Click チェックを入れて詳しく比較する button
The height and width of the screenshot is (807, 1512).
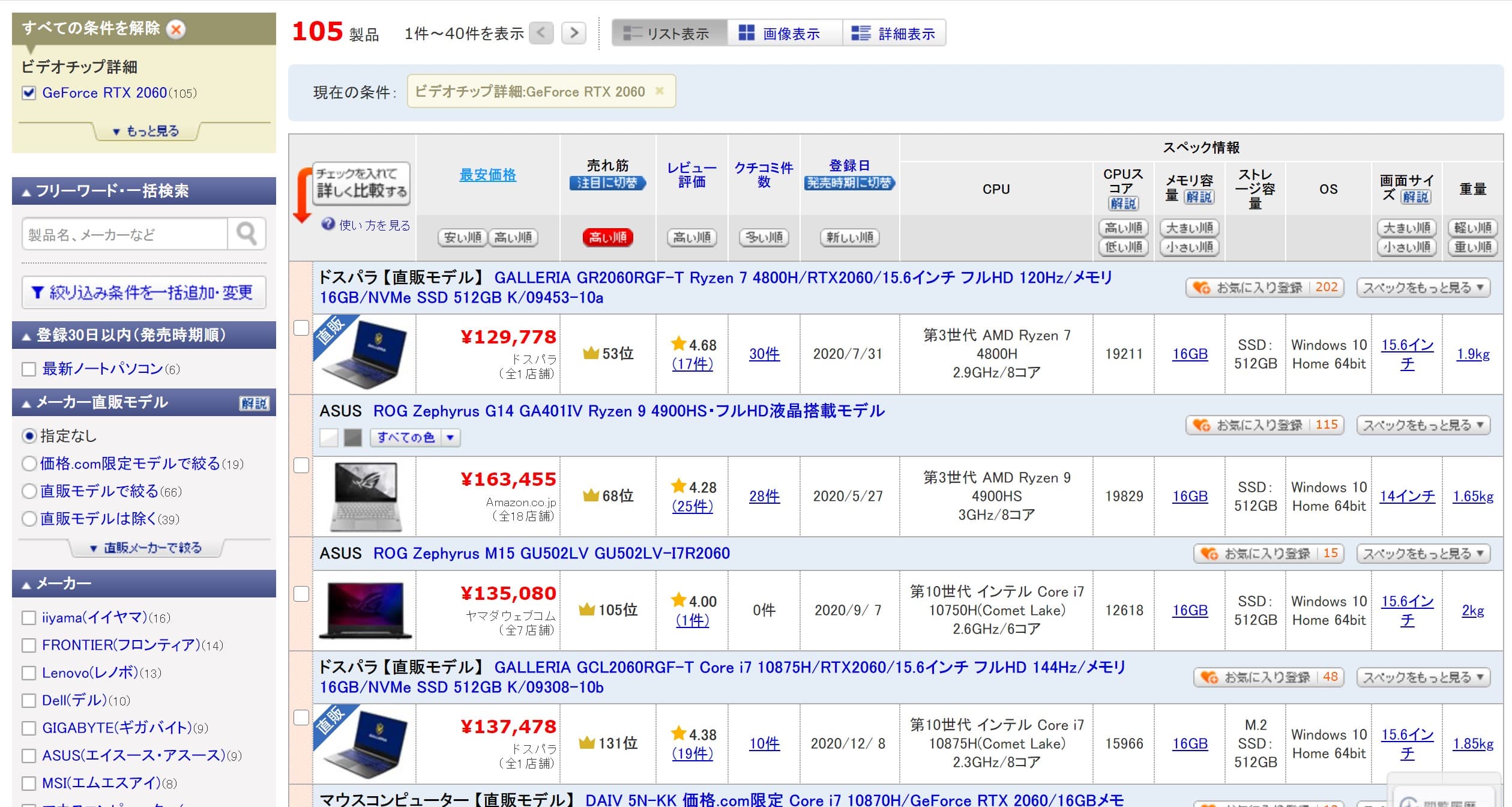click(x=362, y=183)
